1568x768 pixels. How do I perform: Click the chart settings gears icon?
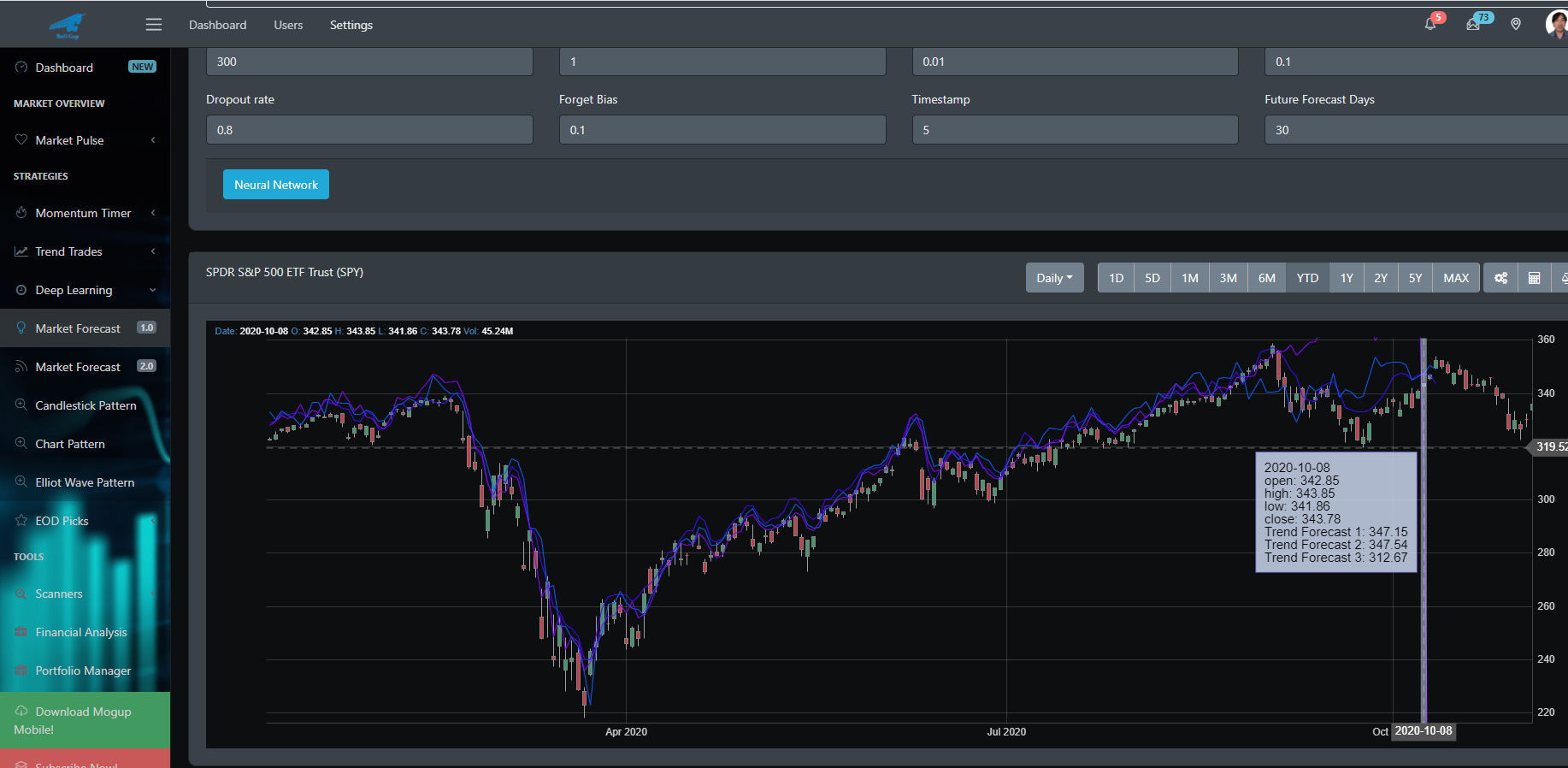(1500, 278)
